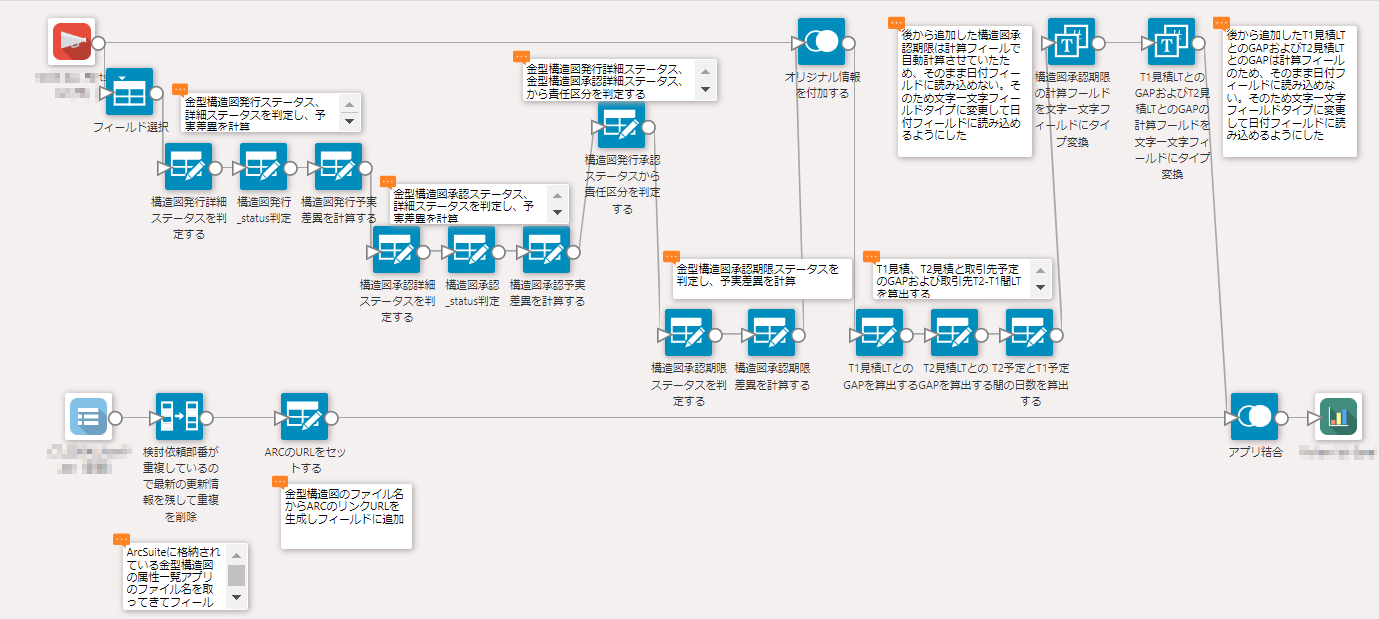The height and width of the screenshot is (619, 1379).
Task: Select the アプリ結合 node icon
Action: pos(1254,418)
